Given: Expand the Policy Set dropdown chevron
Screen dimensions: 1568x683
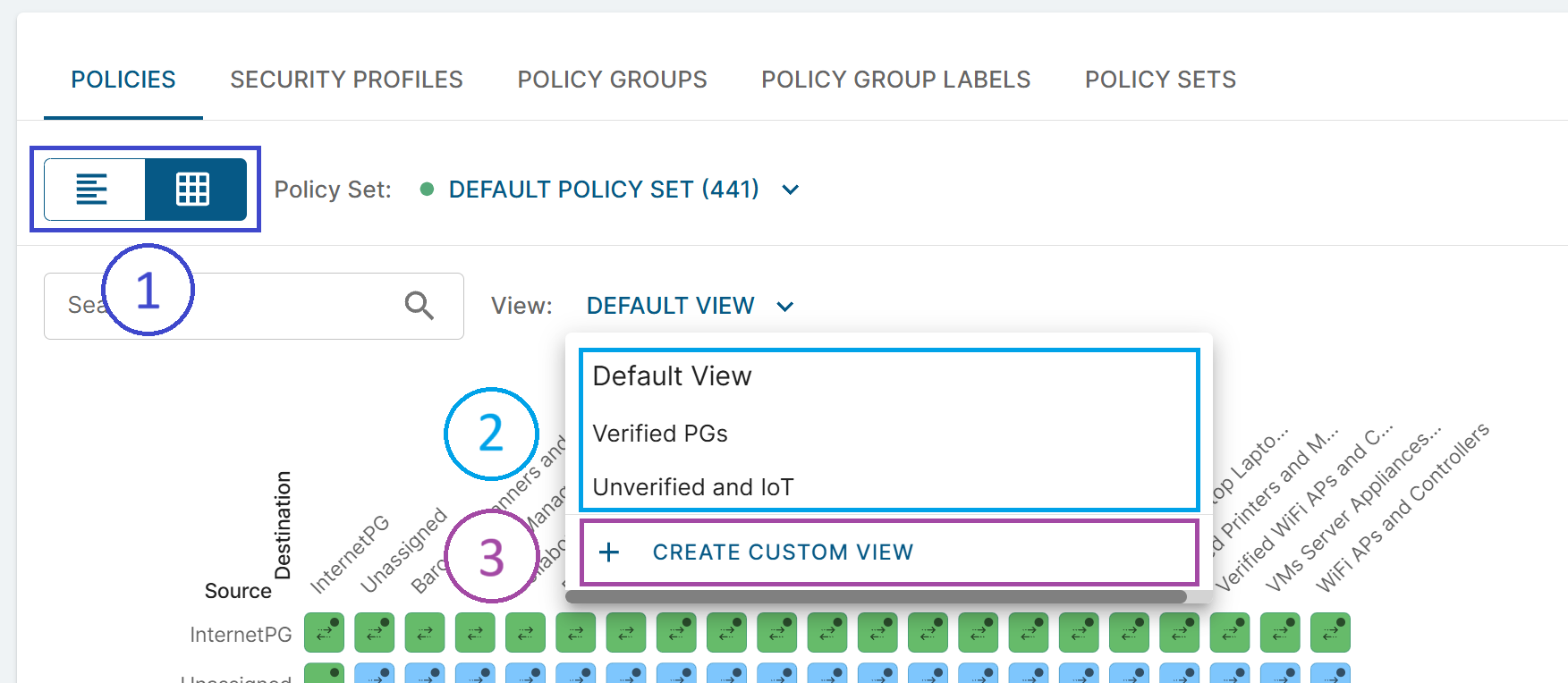Looking at the screenshot, I should point(790,190).
